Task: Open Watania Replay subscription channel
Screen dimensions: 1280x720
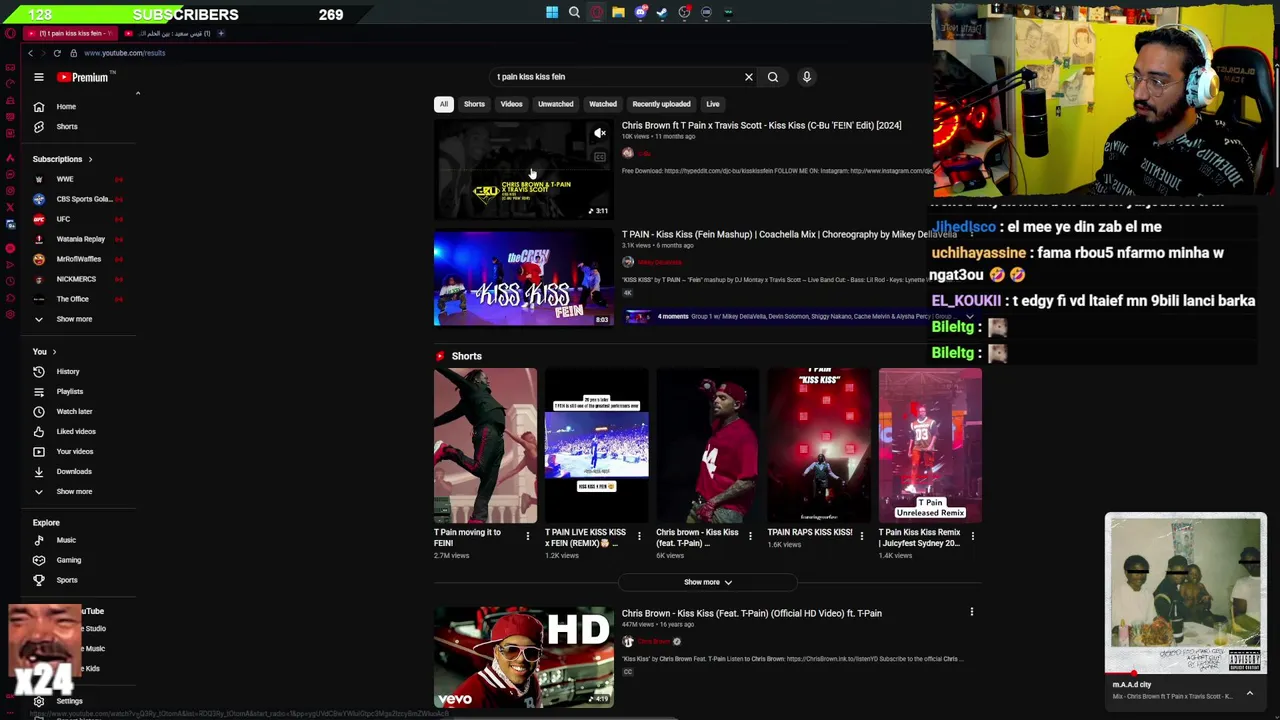Action: (x=80, y=239)
